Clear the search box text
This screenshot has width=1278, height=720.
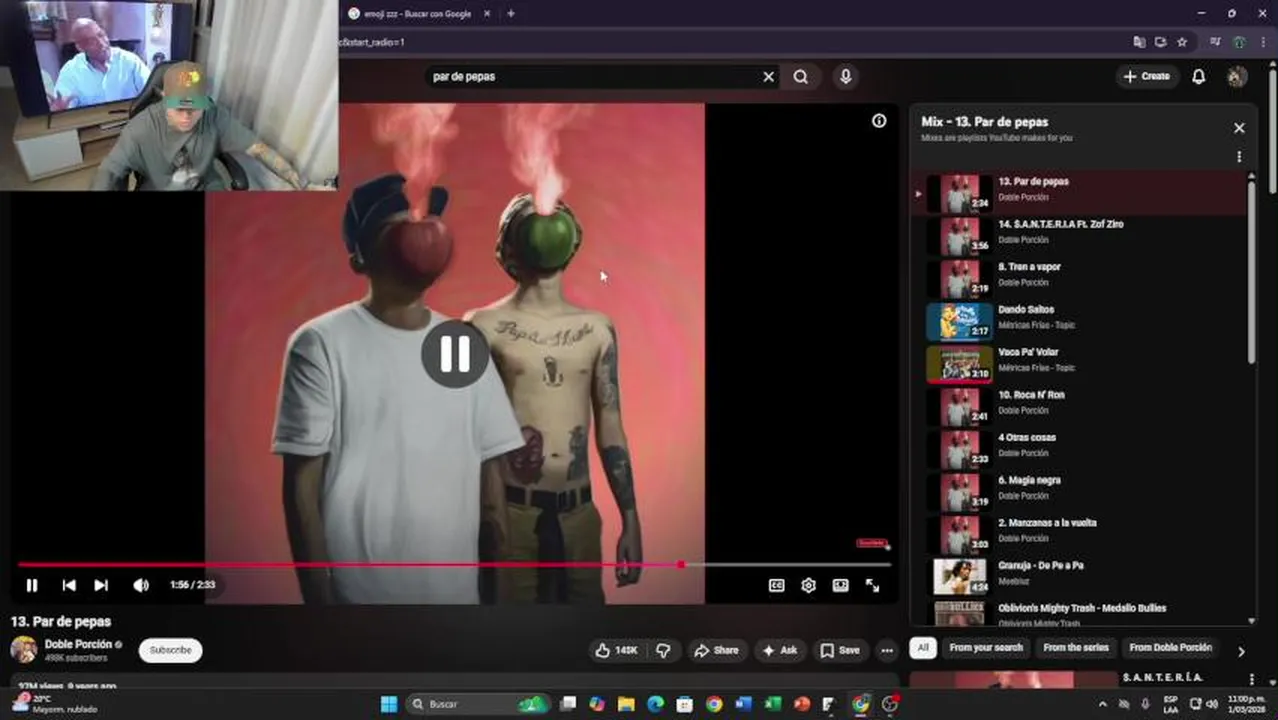click(768, 76)
